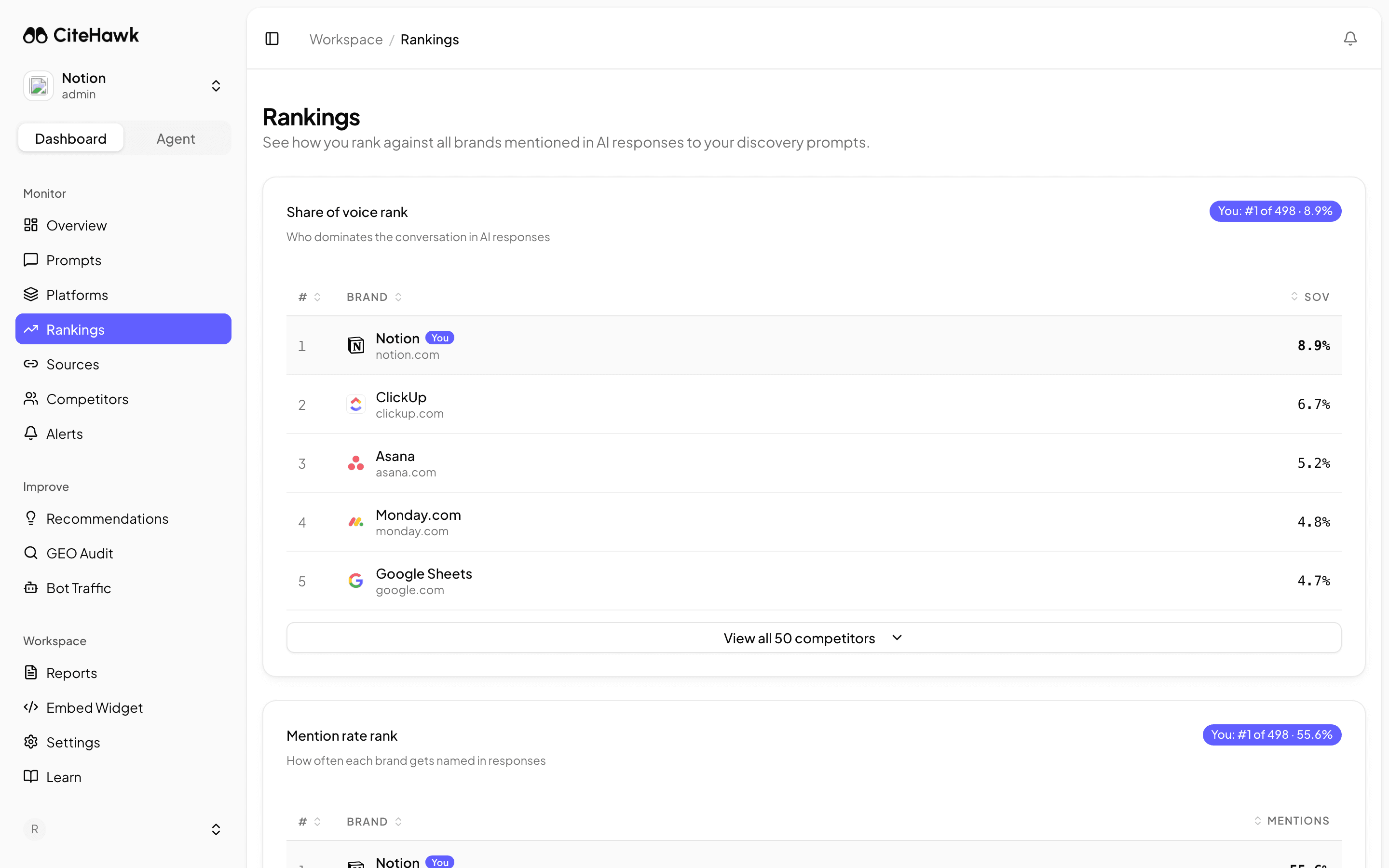Click the Monday.com logo icon
This screenshot has height=868, width=1389.
[356, 522]
